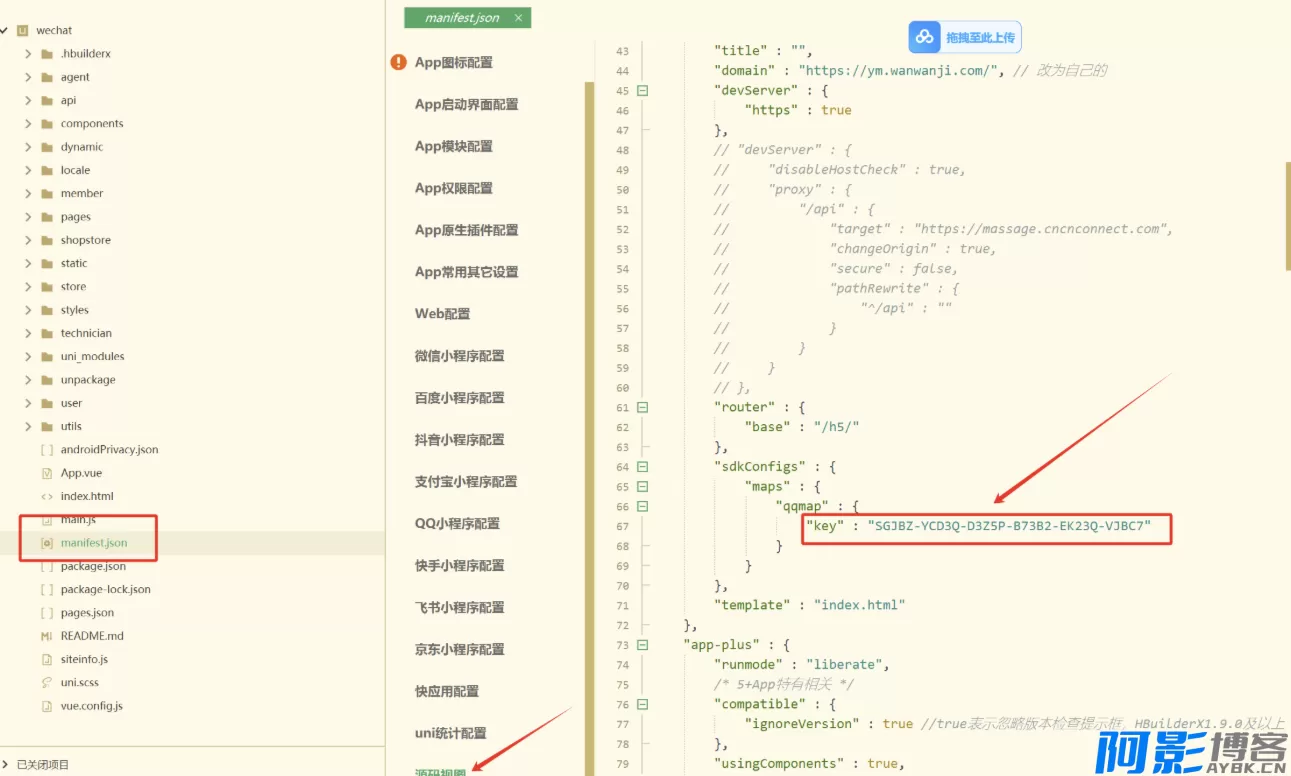
Task: Open App权限配置 section
Action: click(x=453, y=188)
